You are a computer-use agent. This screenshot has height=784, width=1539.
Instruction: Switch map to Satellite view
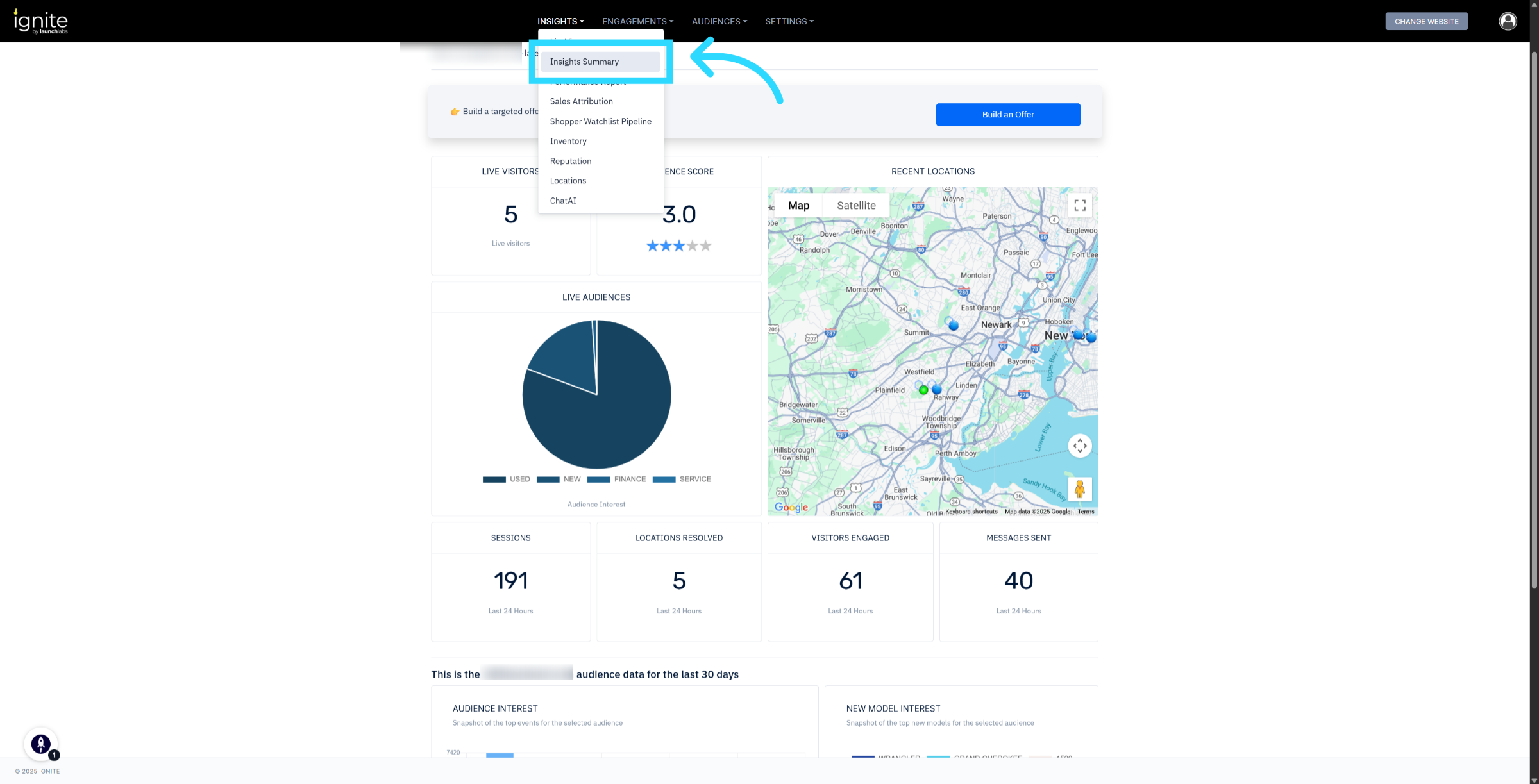click(856, 205)
